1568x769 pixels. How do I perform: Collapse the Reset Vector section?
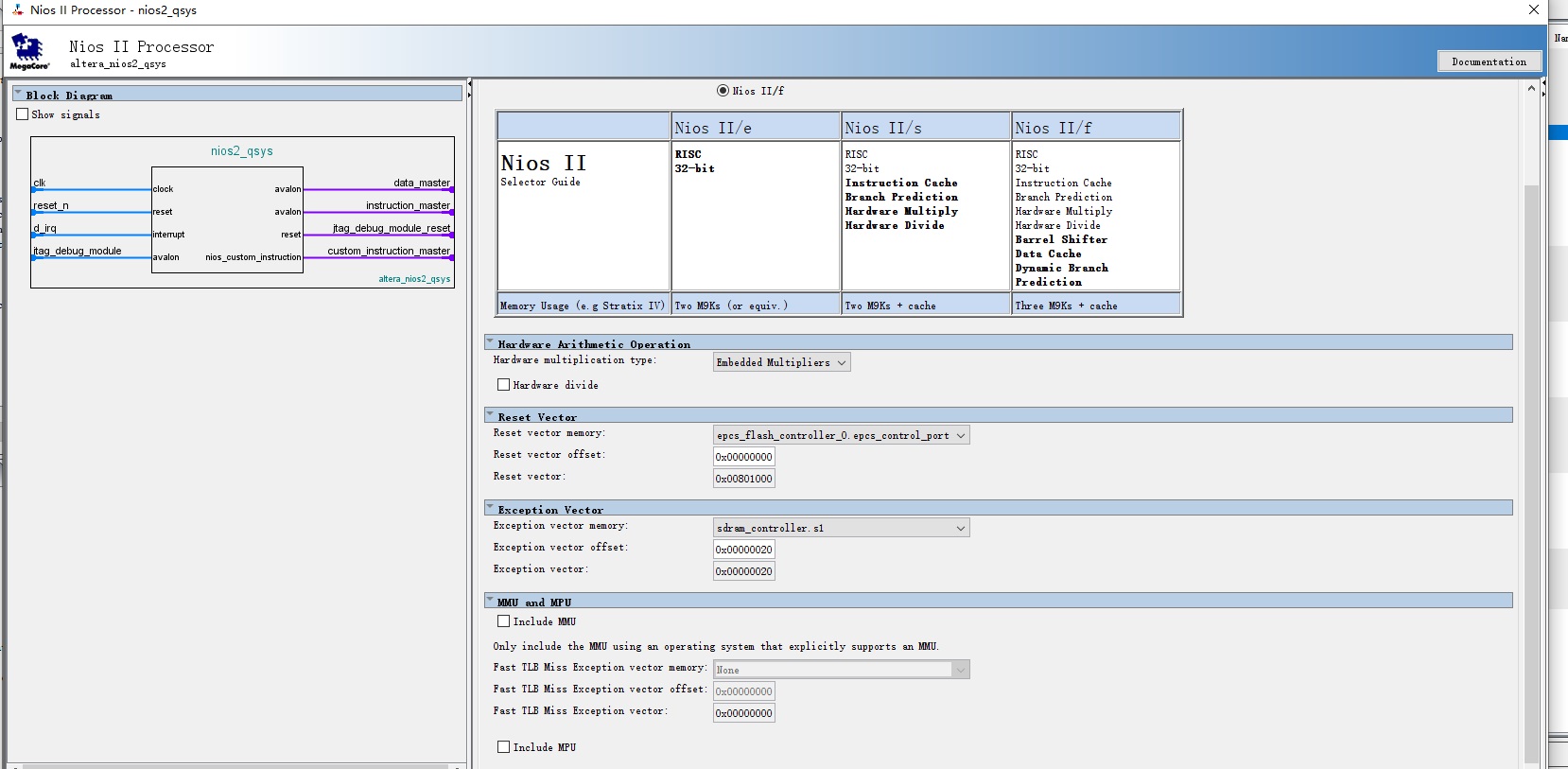point(490,415)
